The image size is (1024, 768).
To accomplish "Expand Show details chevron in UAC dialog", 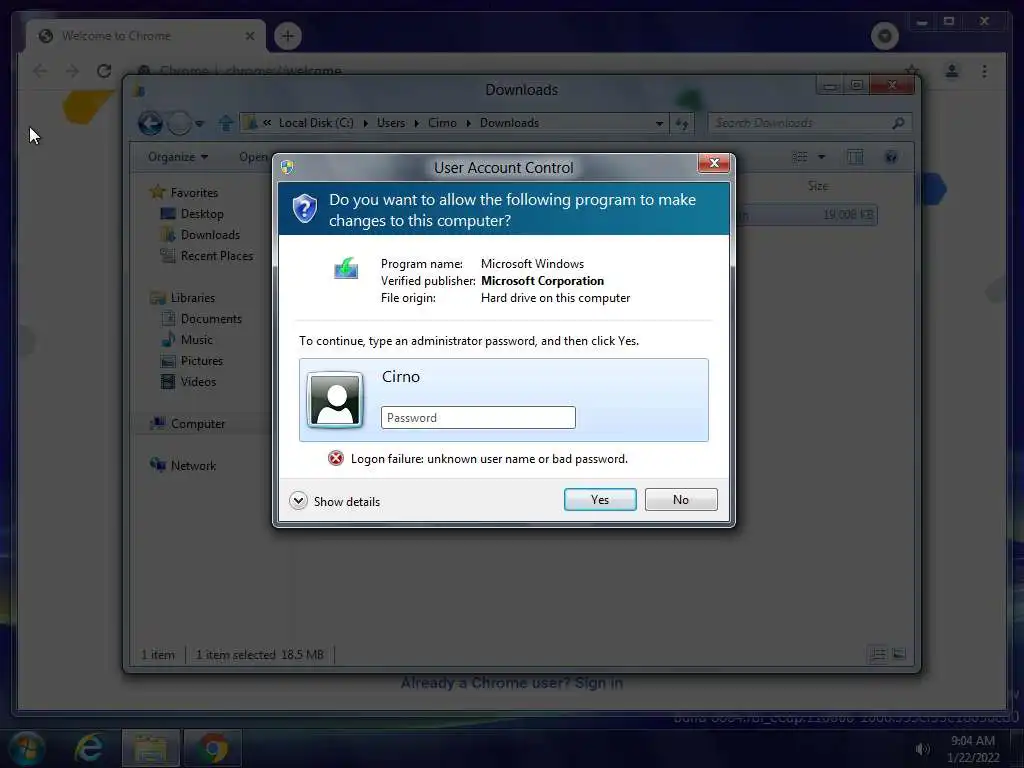I will point(298,501).
